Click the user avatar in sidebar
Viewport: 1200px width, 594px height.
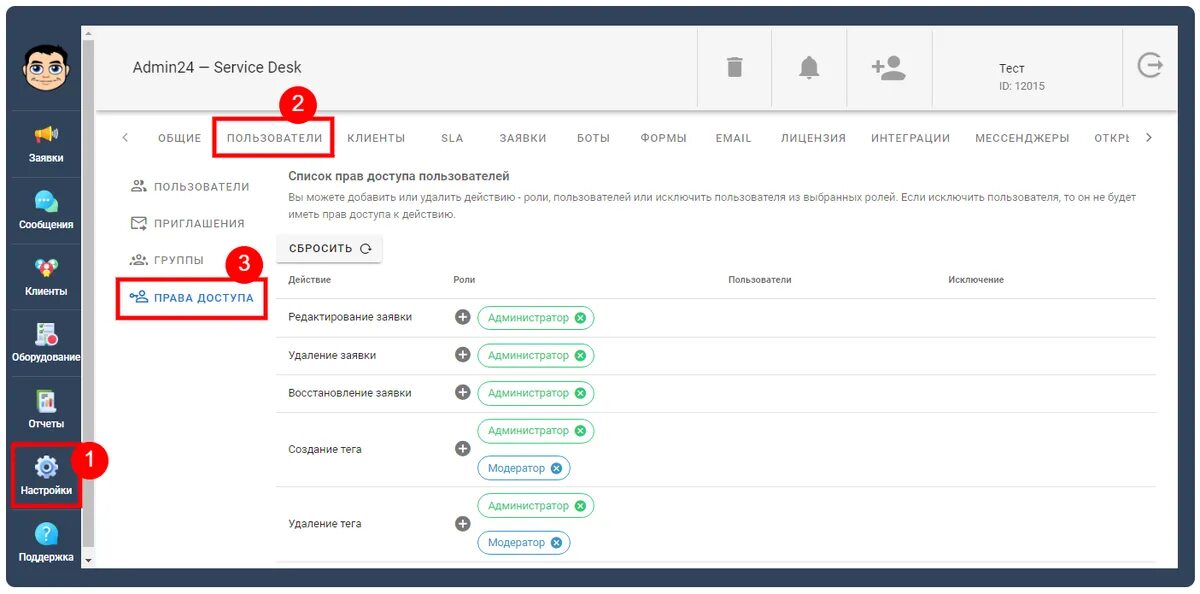46,67
